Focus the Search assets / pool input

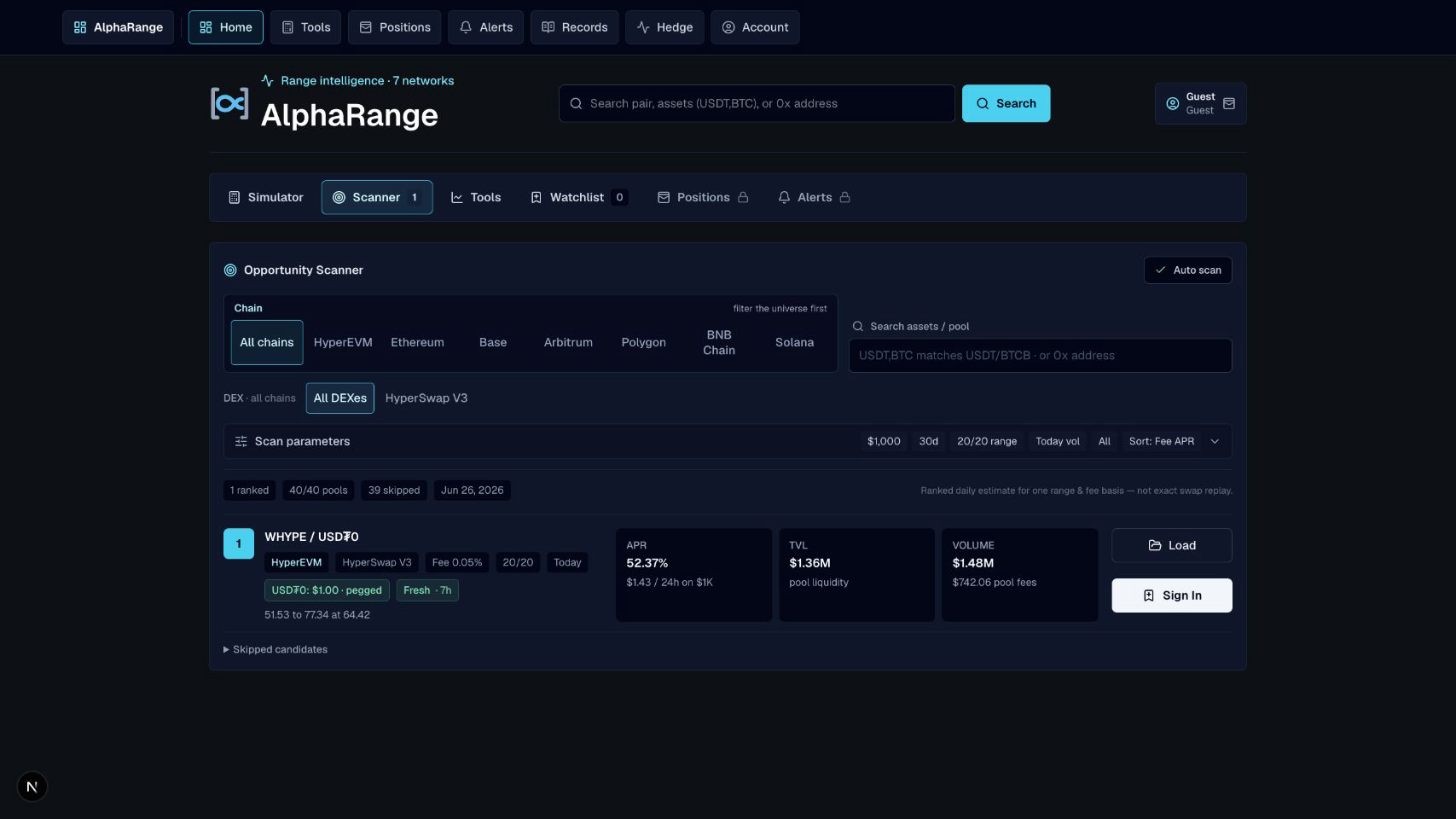pyautogui.click(x=1040, y=356)
